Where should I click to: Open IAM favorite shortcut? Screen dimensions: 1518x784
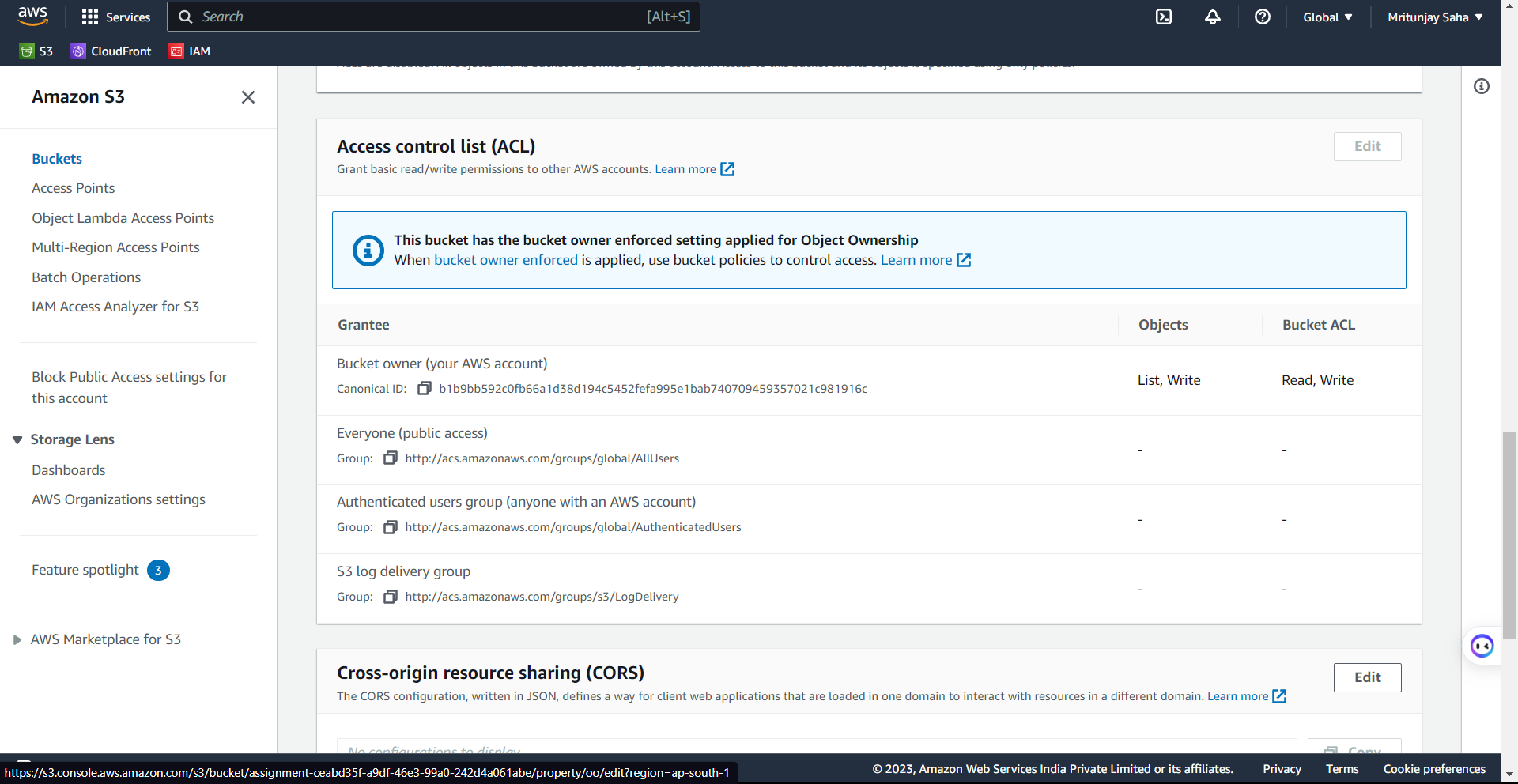click(190, 51)
